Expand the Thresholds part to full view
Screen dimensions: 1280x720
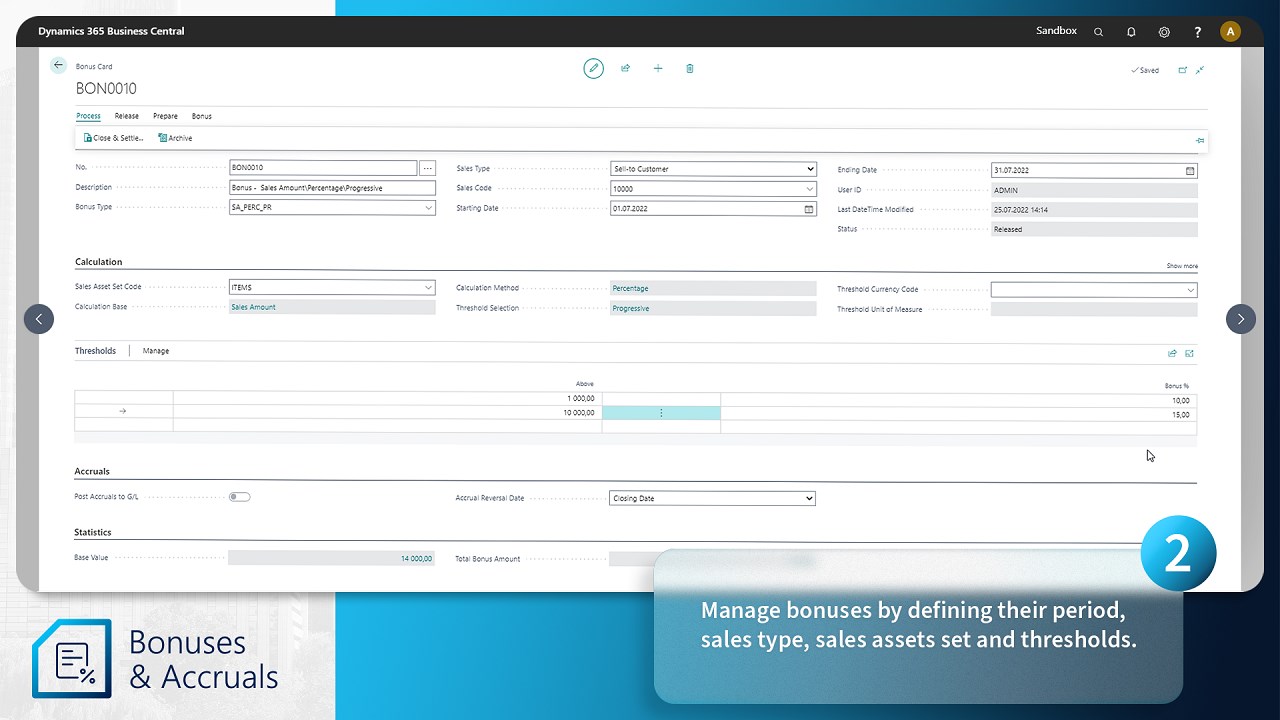(x=1189, y=353)
